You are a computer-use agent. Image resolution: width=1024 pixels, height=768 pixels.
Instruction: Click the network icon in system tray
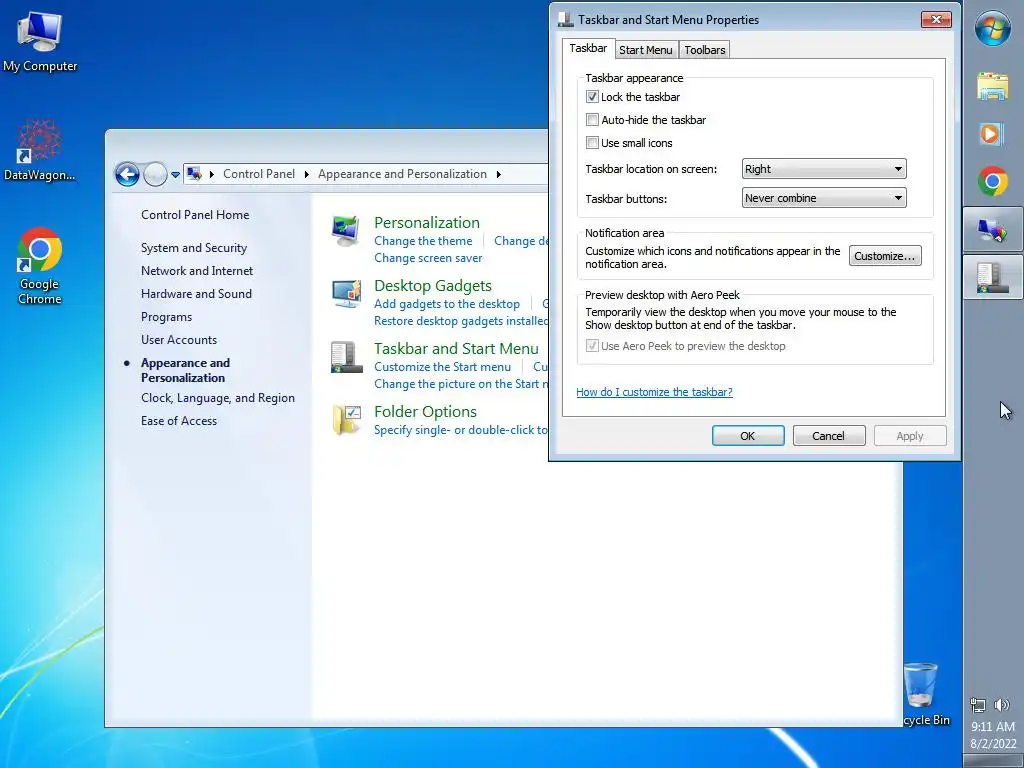[978, 705]
